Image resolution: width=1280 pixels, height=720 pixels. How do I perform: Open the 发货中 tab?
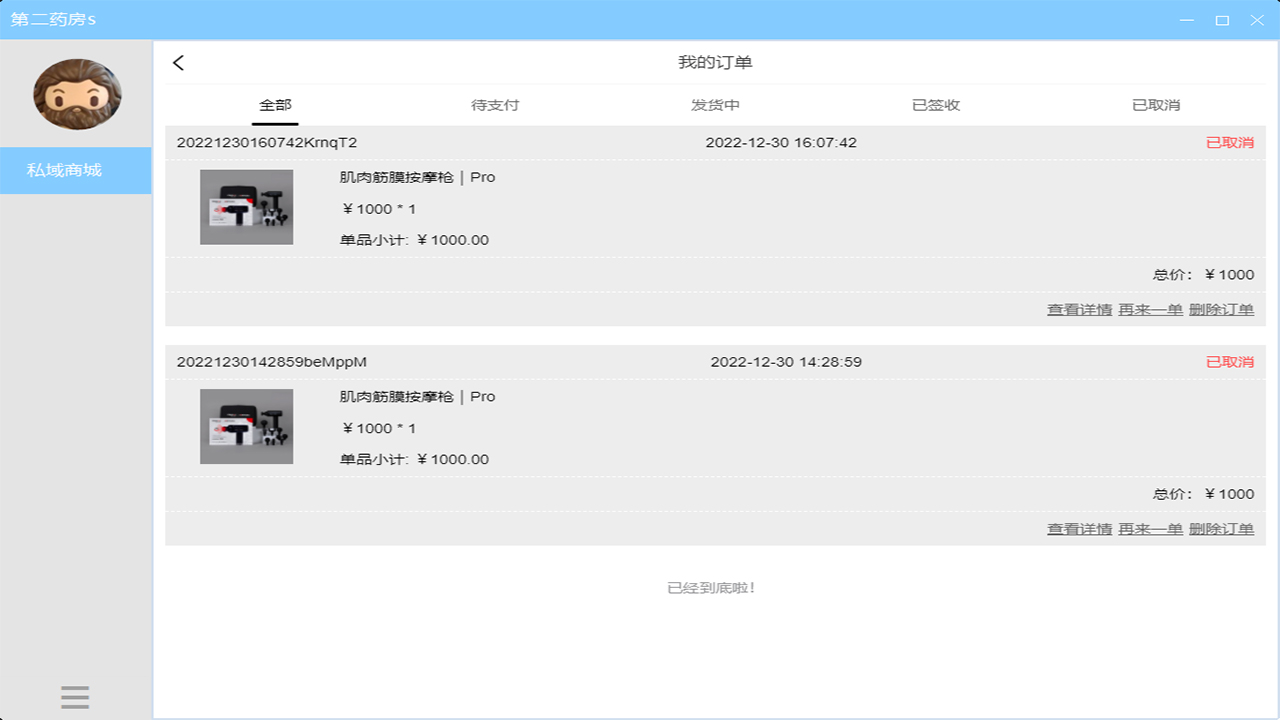click(x=715, y=105)
